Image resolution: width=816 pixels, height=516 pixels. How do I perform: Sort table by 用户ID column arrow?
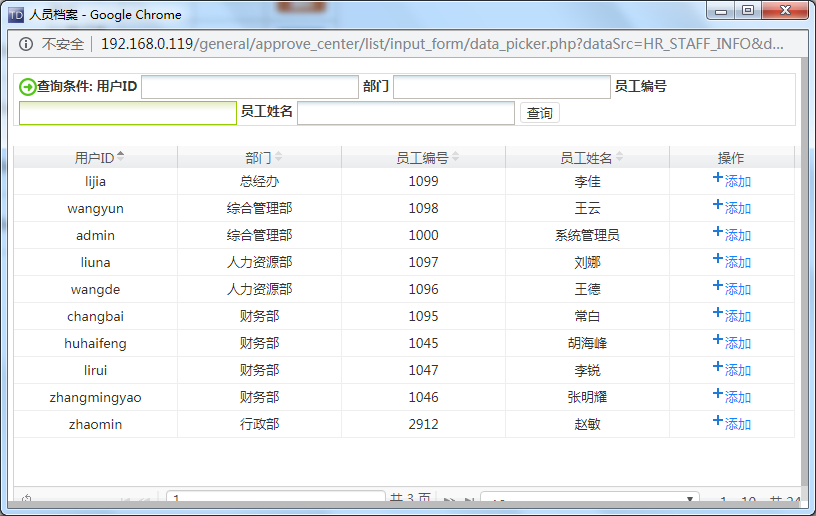[121, 157]
